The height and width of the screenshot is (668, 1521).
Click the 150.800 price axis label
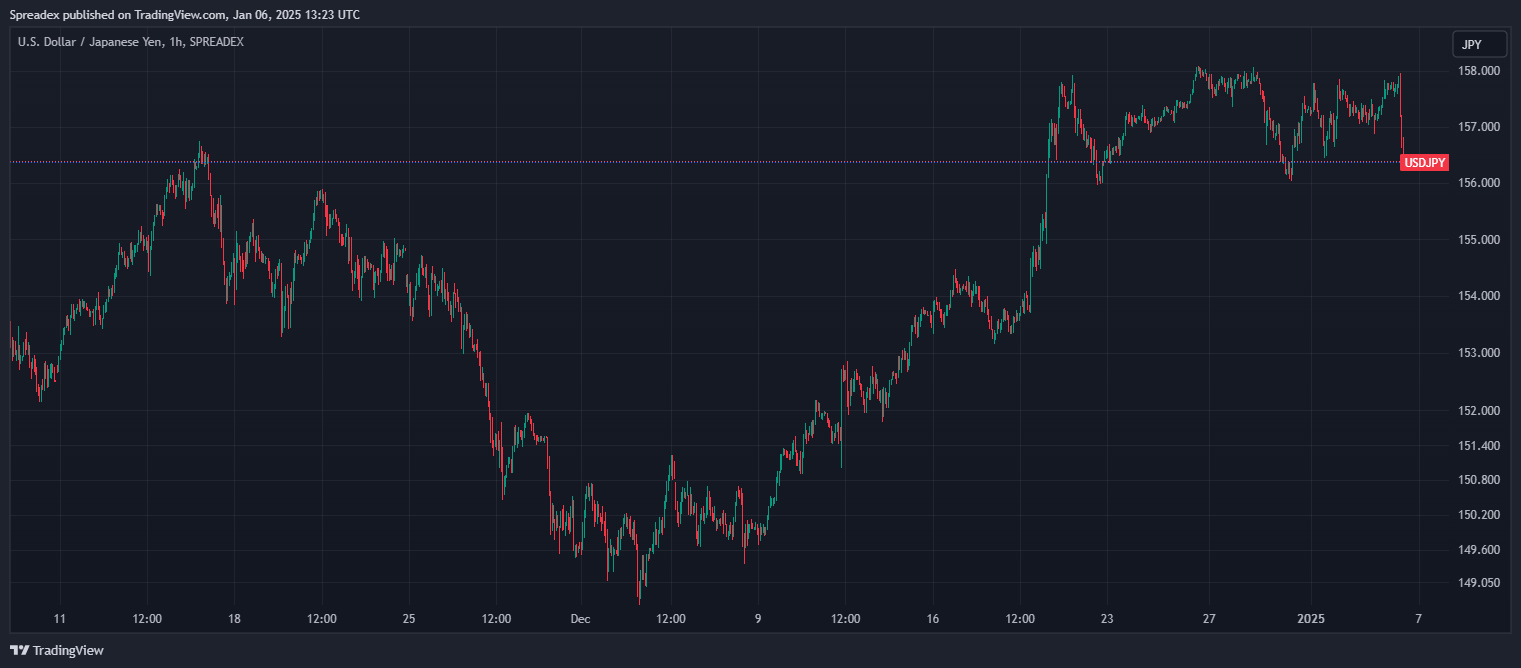point(1479,480)
